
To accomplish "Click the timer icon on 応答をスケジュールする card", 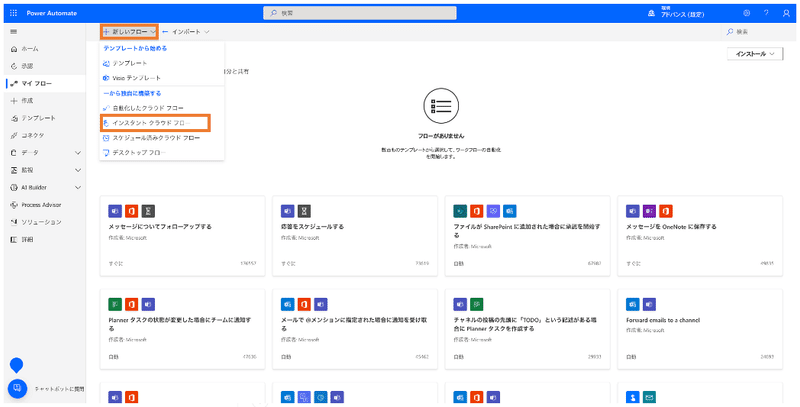I will point(305,211).
